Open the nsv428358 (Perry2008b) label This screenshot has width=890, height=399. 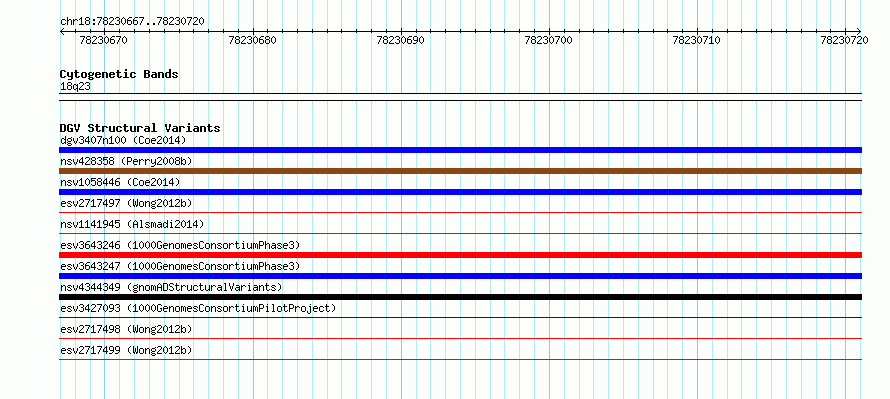[126, 161]
